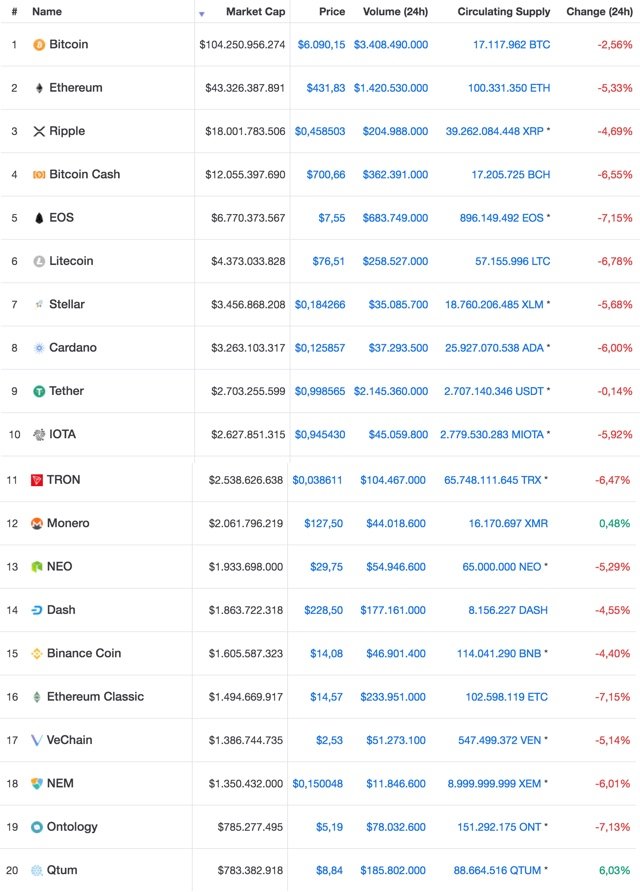Select the TRON red logo icon

38,480
